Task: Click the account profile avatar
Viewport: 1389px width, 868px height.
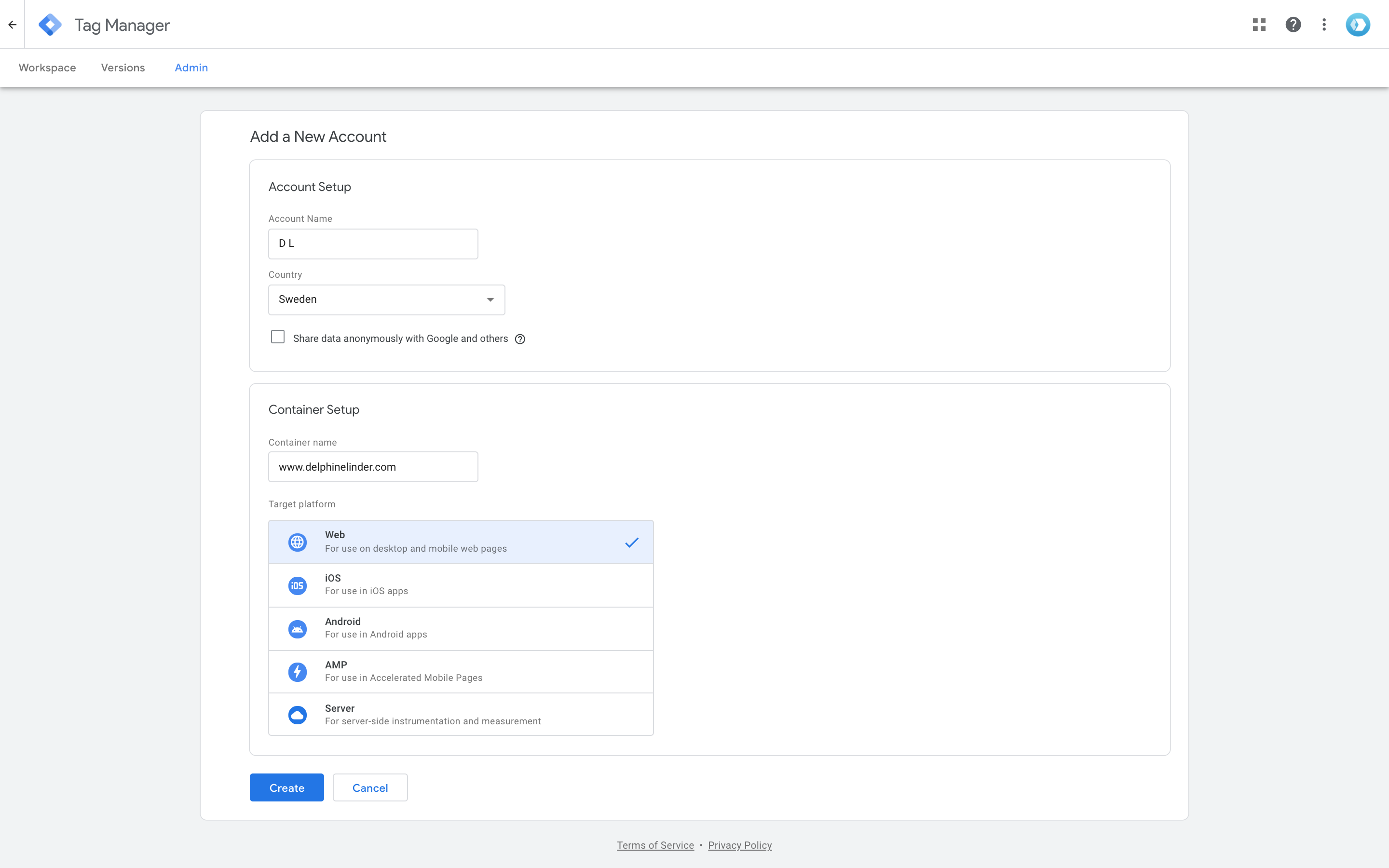Action: [1358, 24]
